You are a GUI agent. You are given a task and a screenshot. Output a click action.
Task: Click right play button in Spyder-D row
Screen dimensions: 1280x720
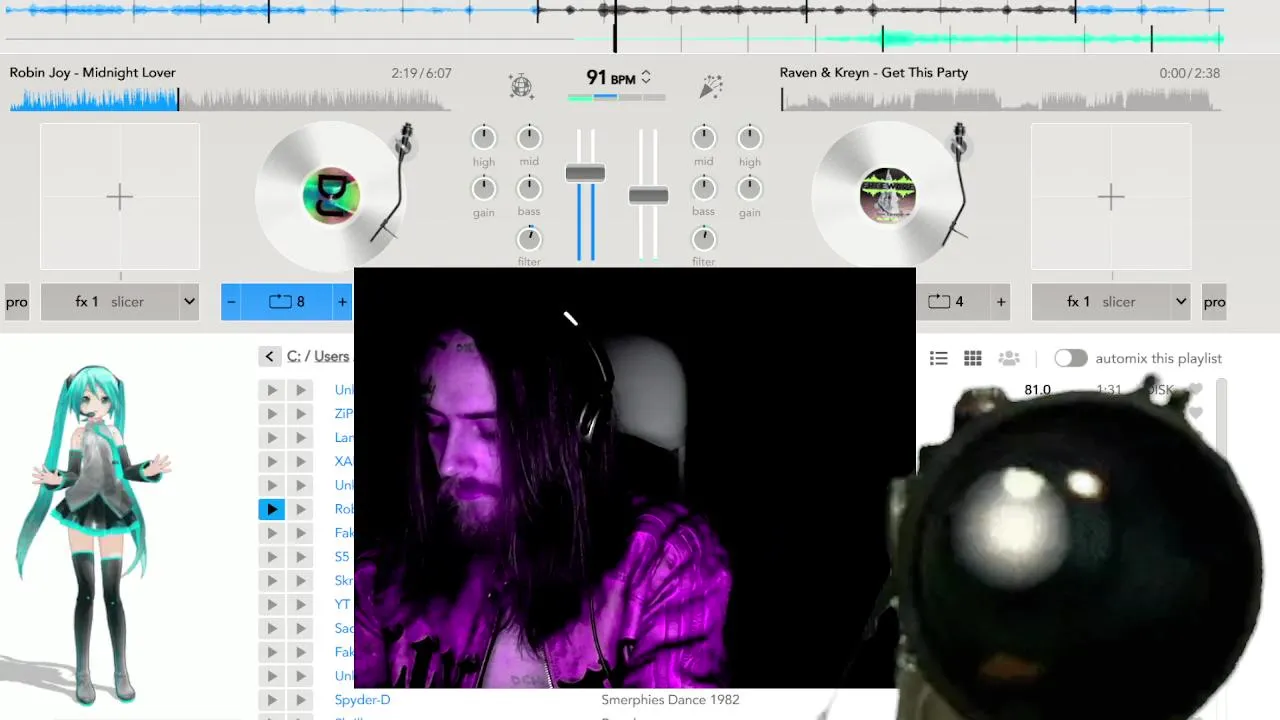click(x=300, y=700)
